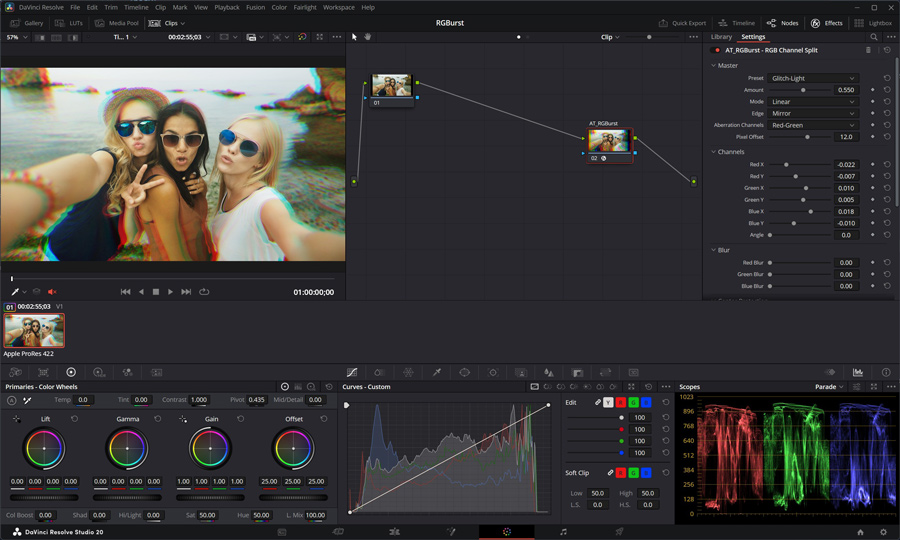Open Project Settings gear
The height and width of the screenshot is (540, 900).
coord(883,532)
